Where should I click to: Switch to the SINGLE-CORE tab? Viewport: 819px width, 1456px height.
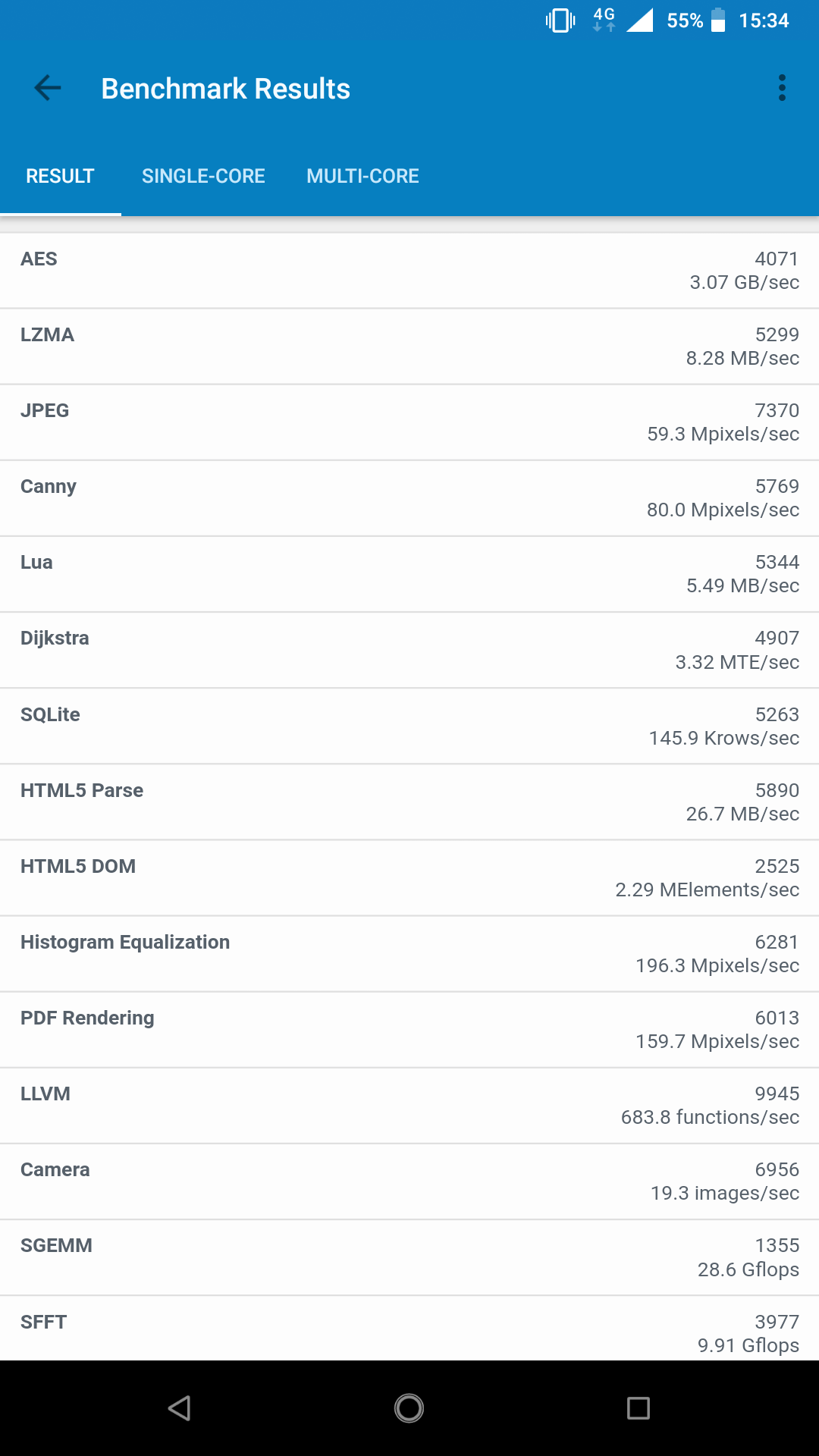tap(203, 176)
